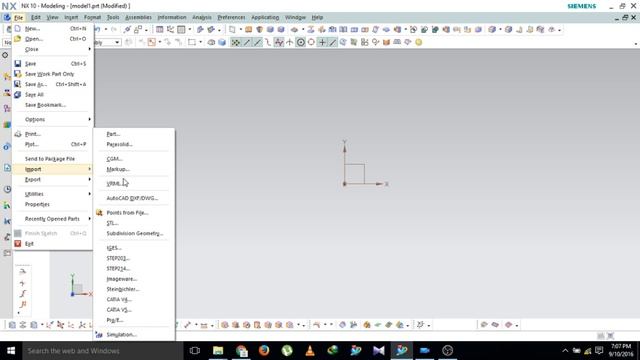Image resolution: width=640 pixels, height=360 pixels.
Task: Import VRML from submenu
Action: coord(134,184)
